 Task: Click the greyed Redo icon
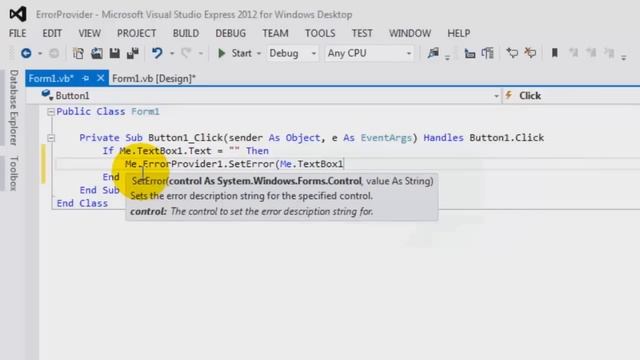click(186, 53)
